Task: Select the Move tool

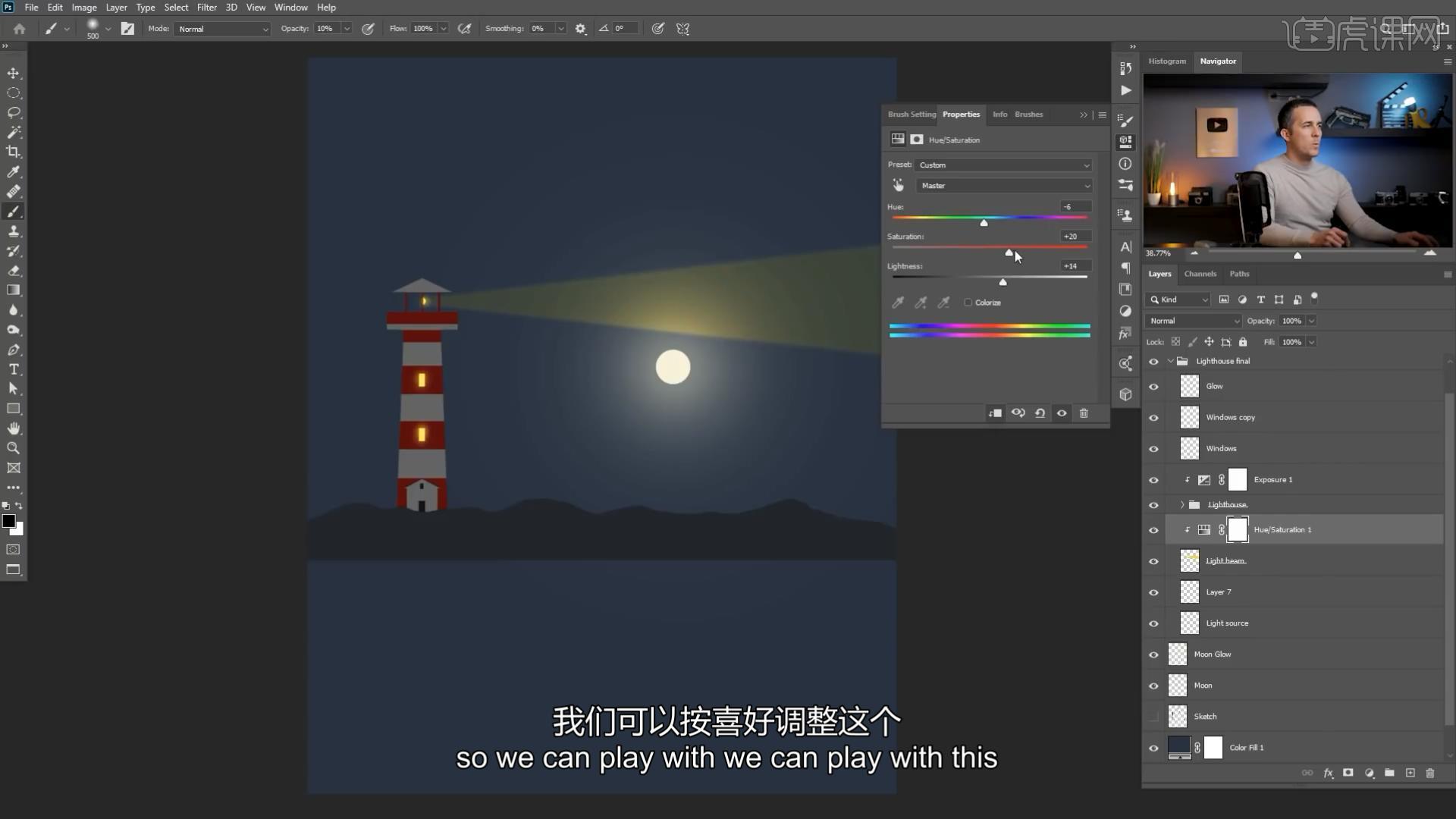Action: tap(14, 73)
